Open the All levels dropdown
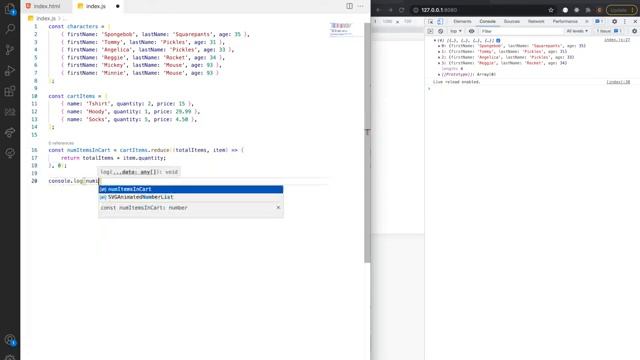Image resolution: width=640 pixels, height=360 pixels. tap(577, 31)
